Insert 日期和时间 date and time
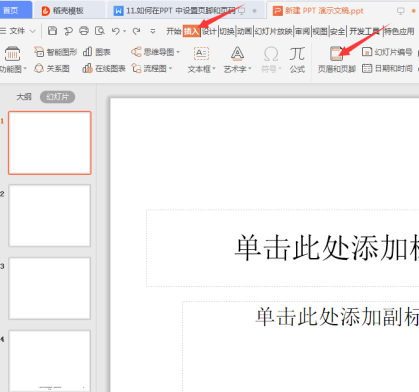The width and height of the screenshot is (419, 392). pos(387,69)
